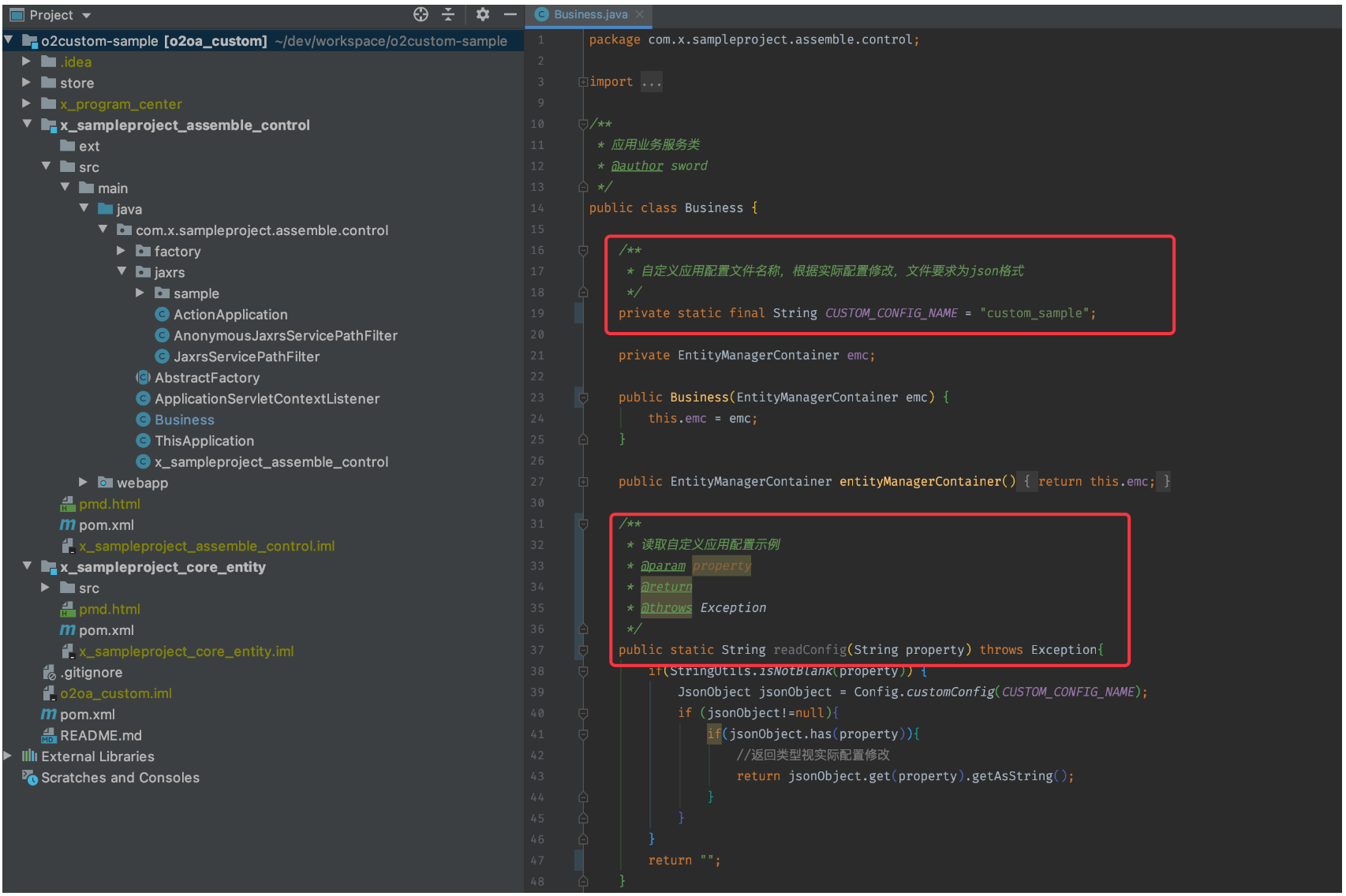1346x896 pixels.
Task: Expand External Libraries node
Action: point(8,756)
